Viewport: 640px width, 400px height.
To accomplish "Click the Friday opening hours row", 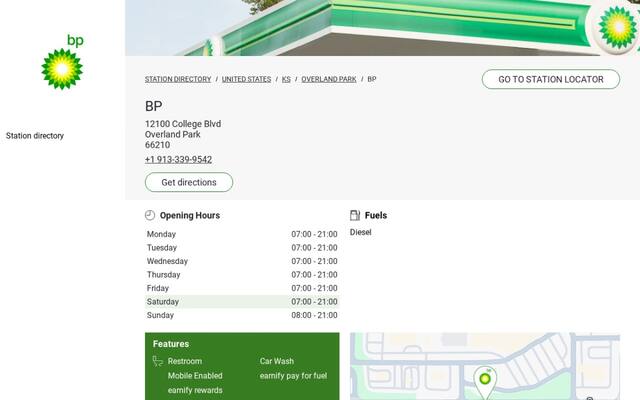I will click(x=242, y=288).
